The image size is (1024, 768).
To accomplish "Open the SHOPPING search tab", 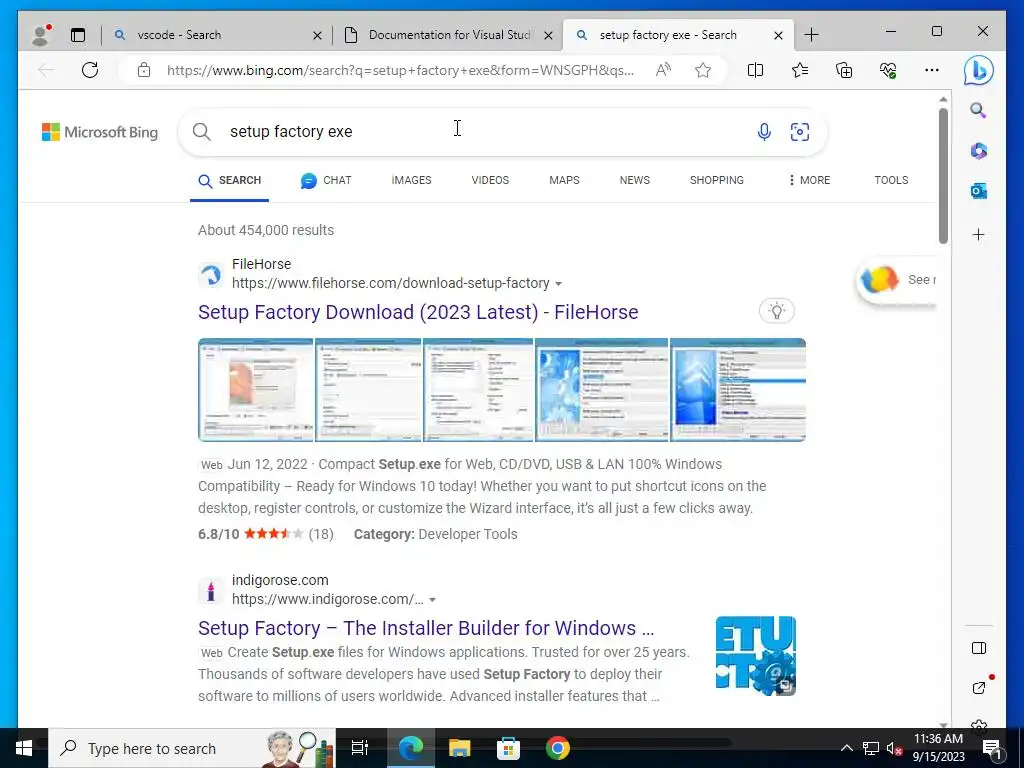I will click(x=716, y=180).
